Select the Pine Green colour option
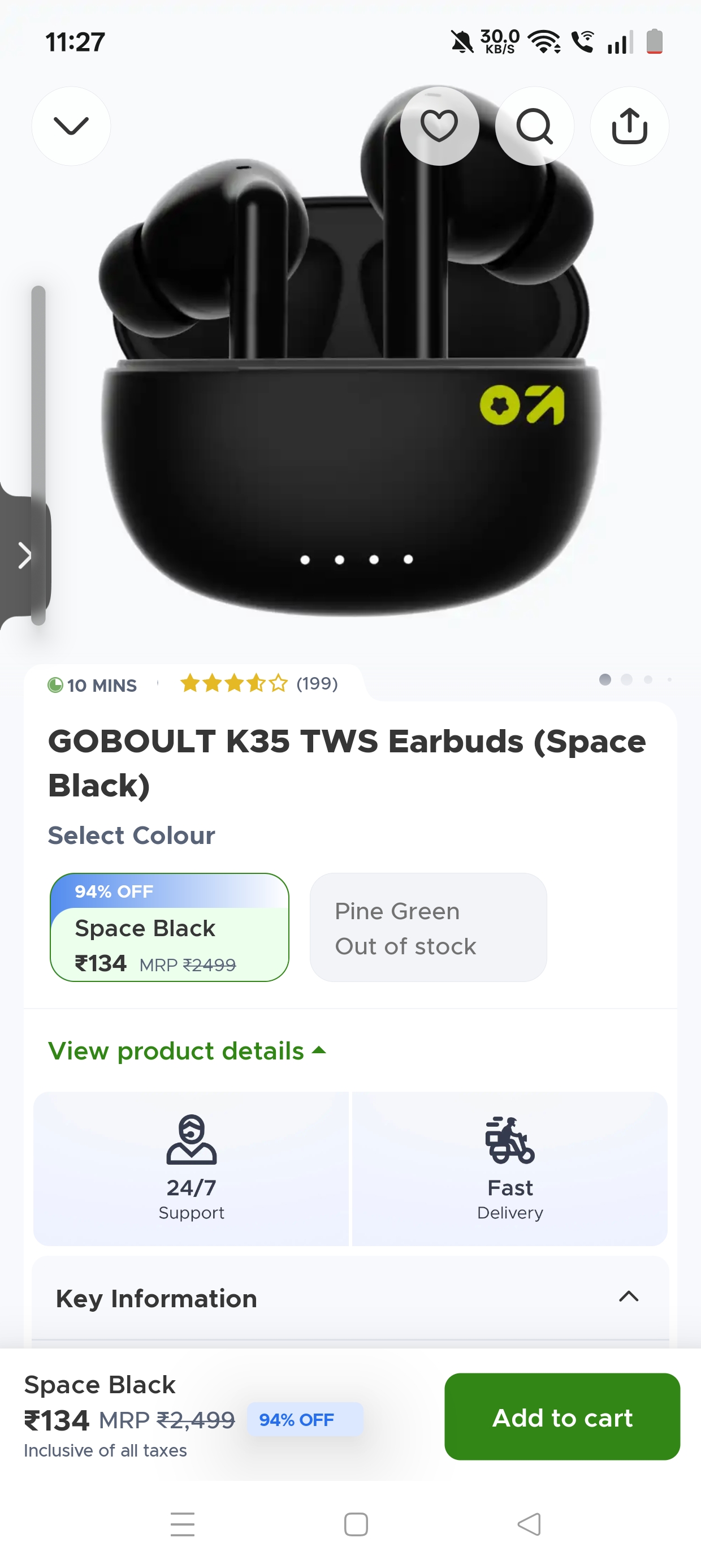 tap(428, 928)
